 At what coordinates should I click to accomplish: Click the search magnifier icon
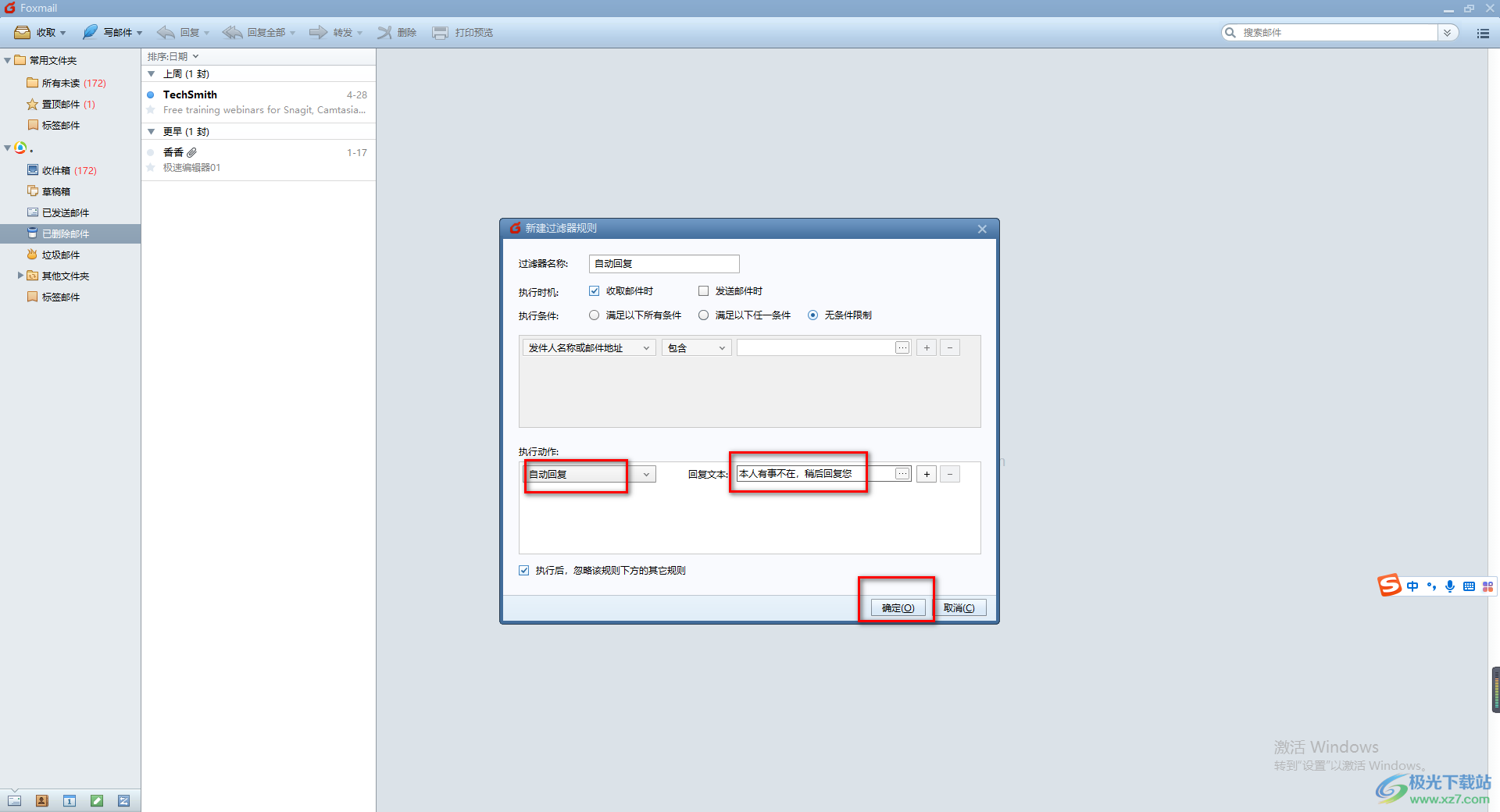(x=1230, y=32)
